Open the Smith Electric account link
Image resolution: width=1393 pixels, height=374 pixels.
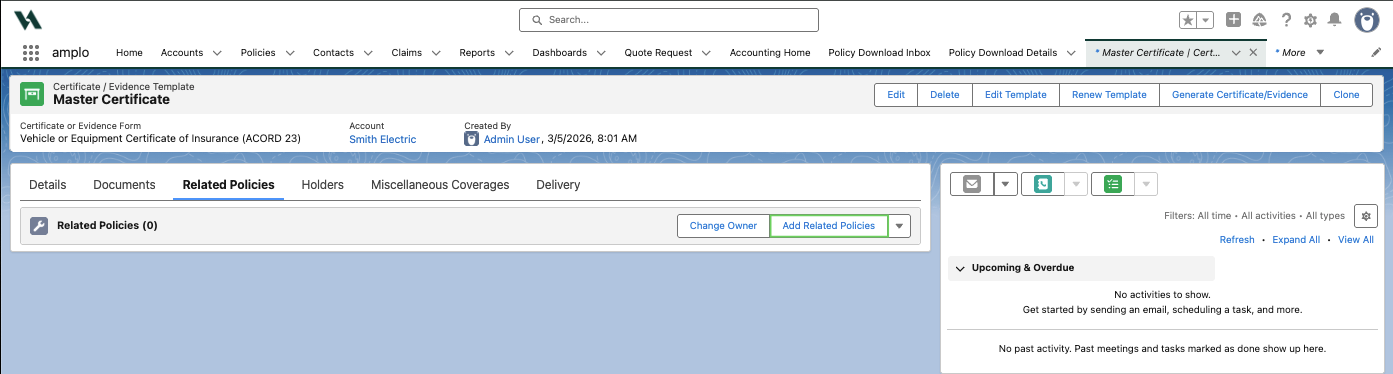[x=383, y=139]
